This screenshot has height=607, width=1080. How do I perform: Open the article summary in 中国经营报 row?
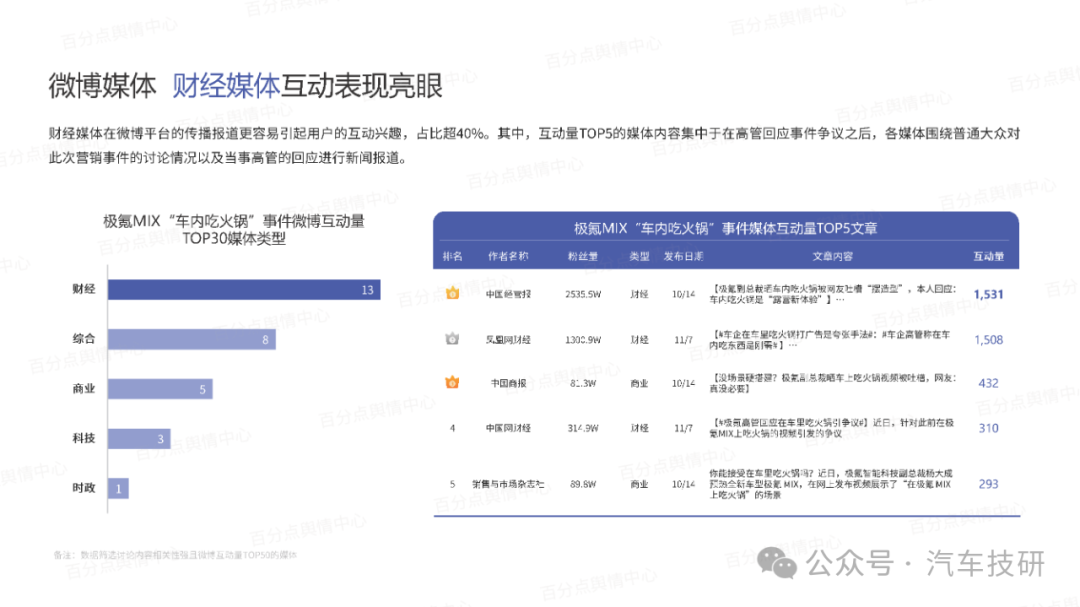(x=833, y=294)
